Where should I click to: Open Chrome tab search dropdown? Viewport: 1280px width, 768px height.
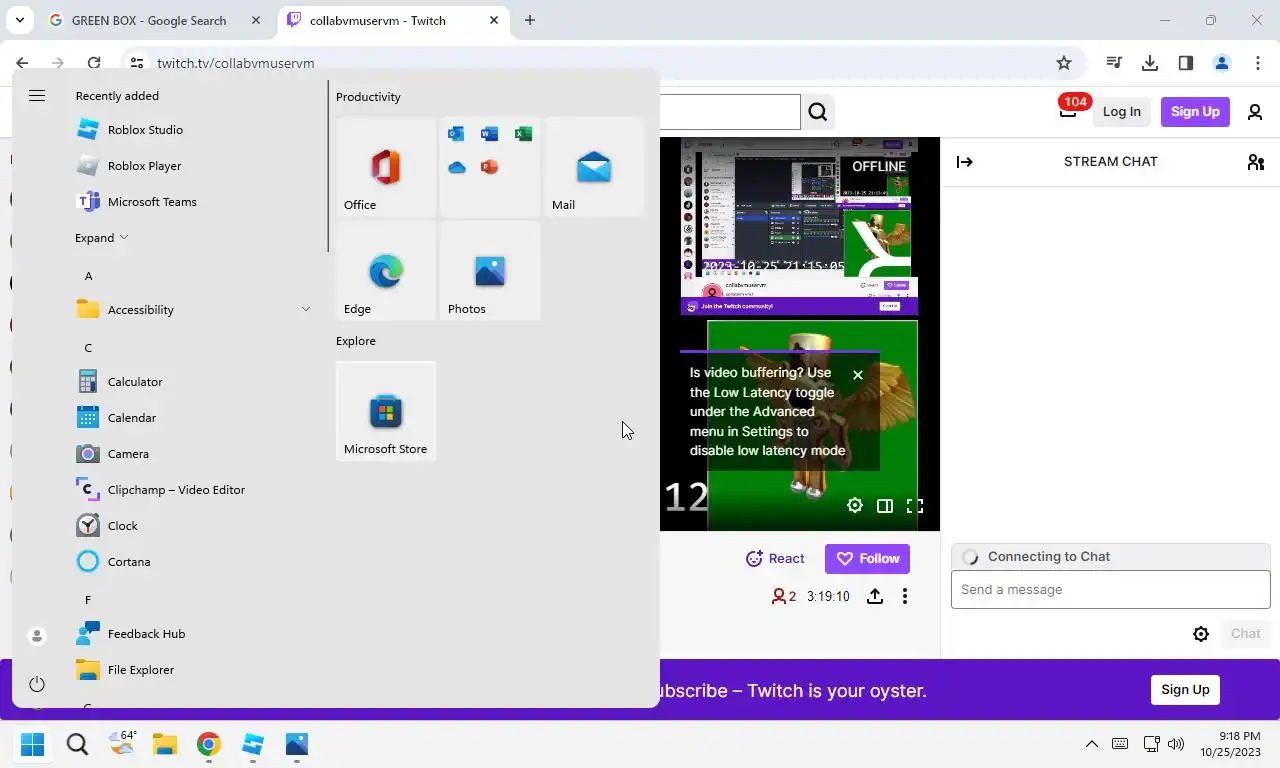point(20,20)
